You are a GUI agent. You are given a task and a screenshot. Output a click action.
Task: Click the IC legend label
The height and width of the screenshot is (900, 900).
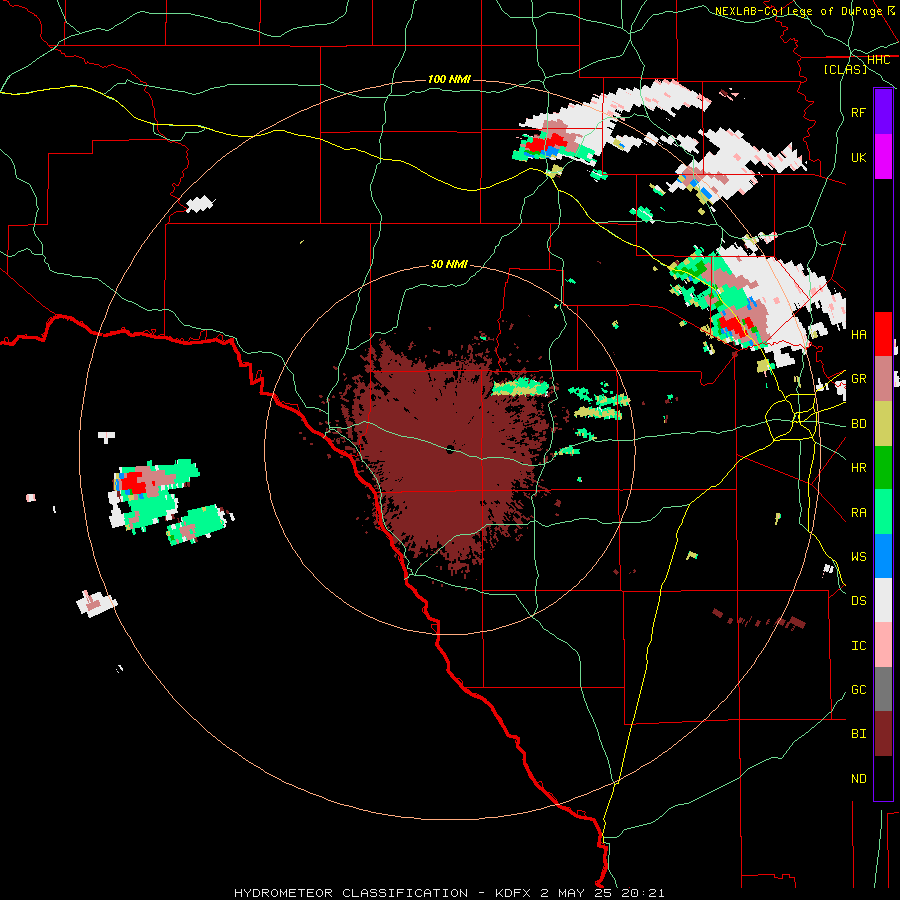pyautogui.click(x=858, y=645)
